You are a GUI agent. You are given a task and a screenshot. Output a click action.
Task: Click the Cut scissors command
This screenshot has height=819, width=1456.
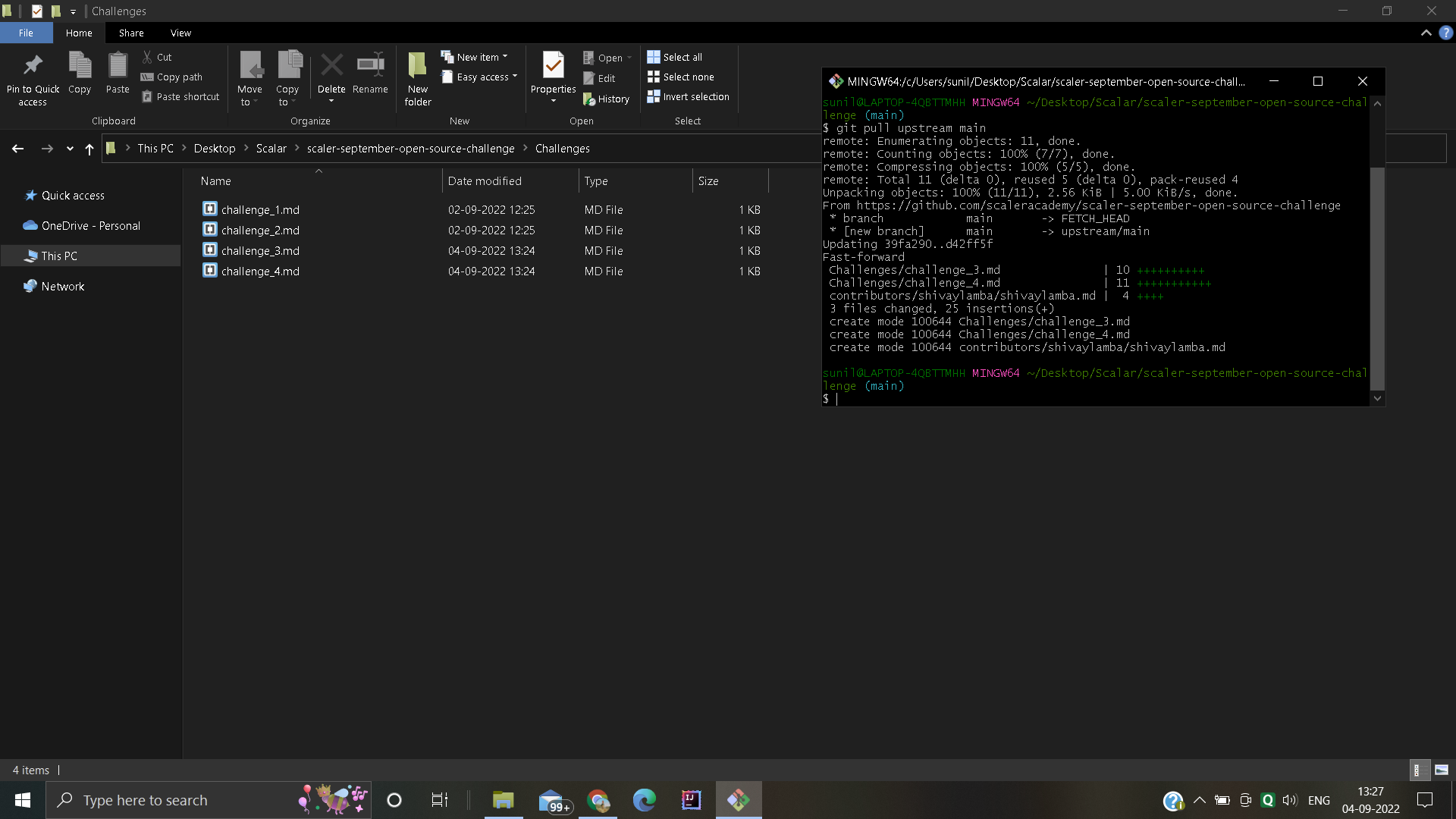point(157,57)
